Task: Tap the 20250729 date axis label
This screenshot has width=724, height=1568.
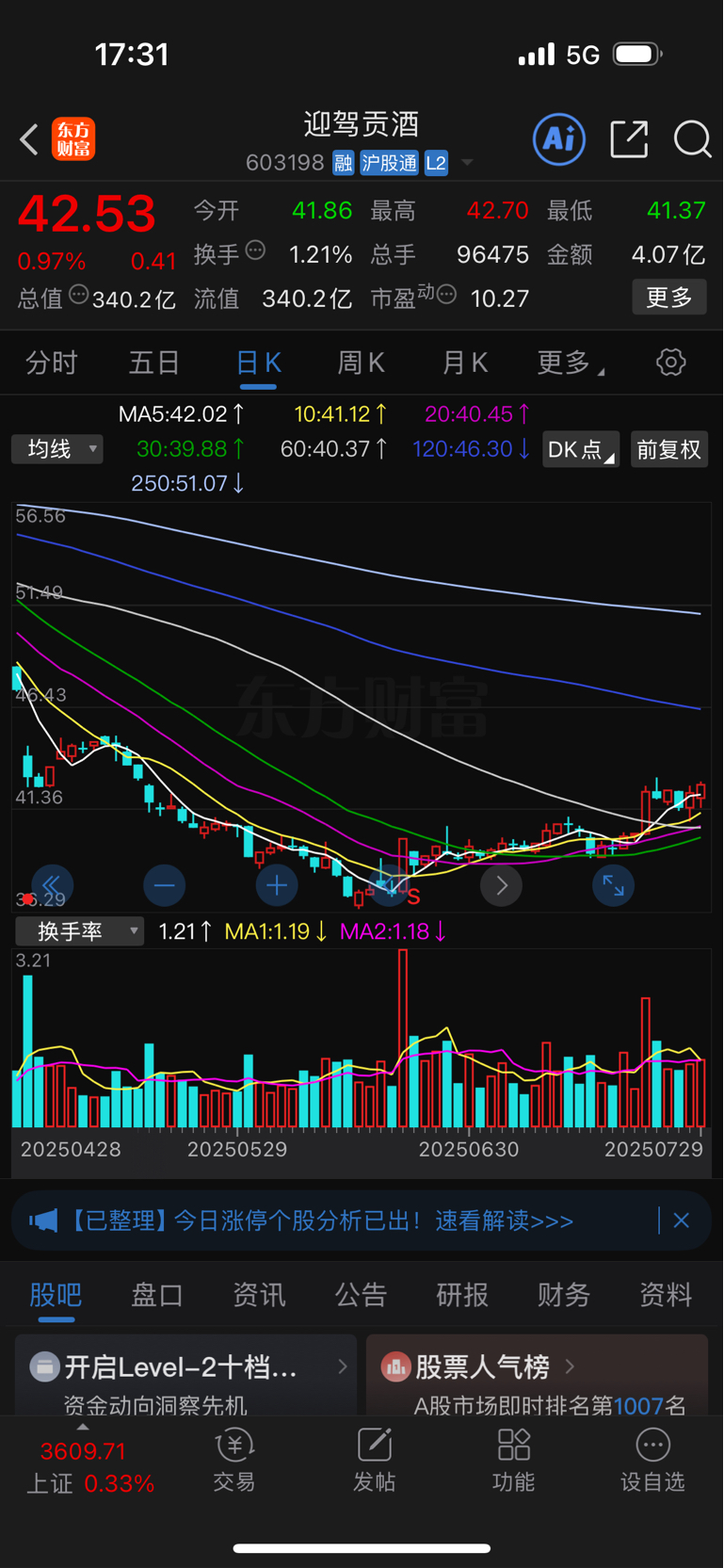Action: 653,1149
